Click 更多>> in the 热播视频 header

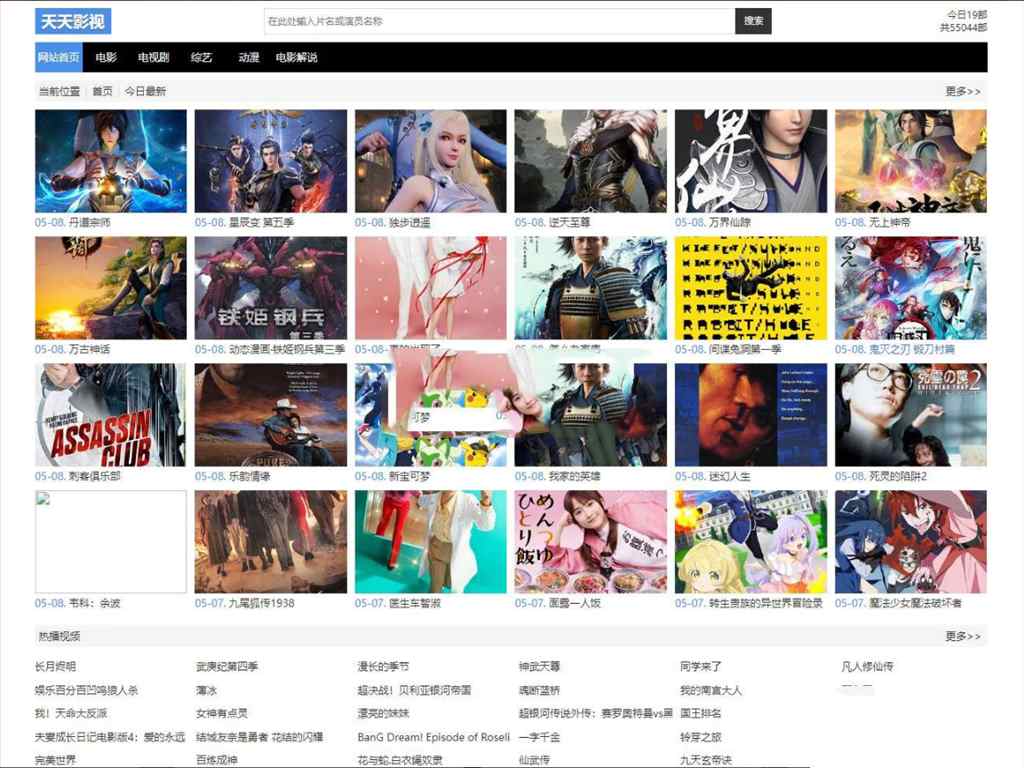point(963,636)
